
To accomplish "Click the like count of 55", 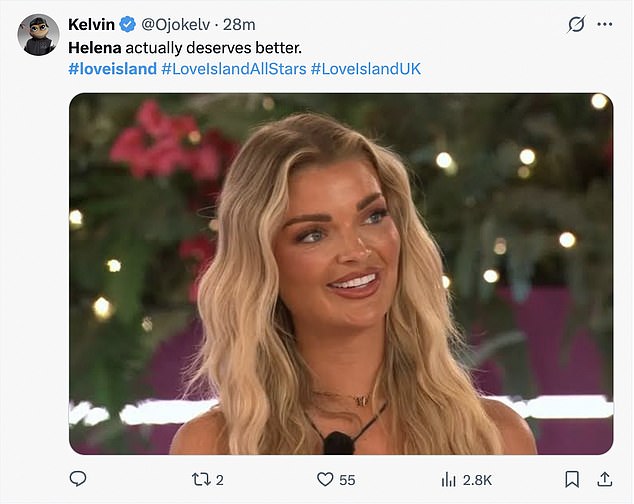I will tap(347, 480).
